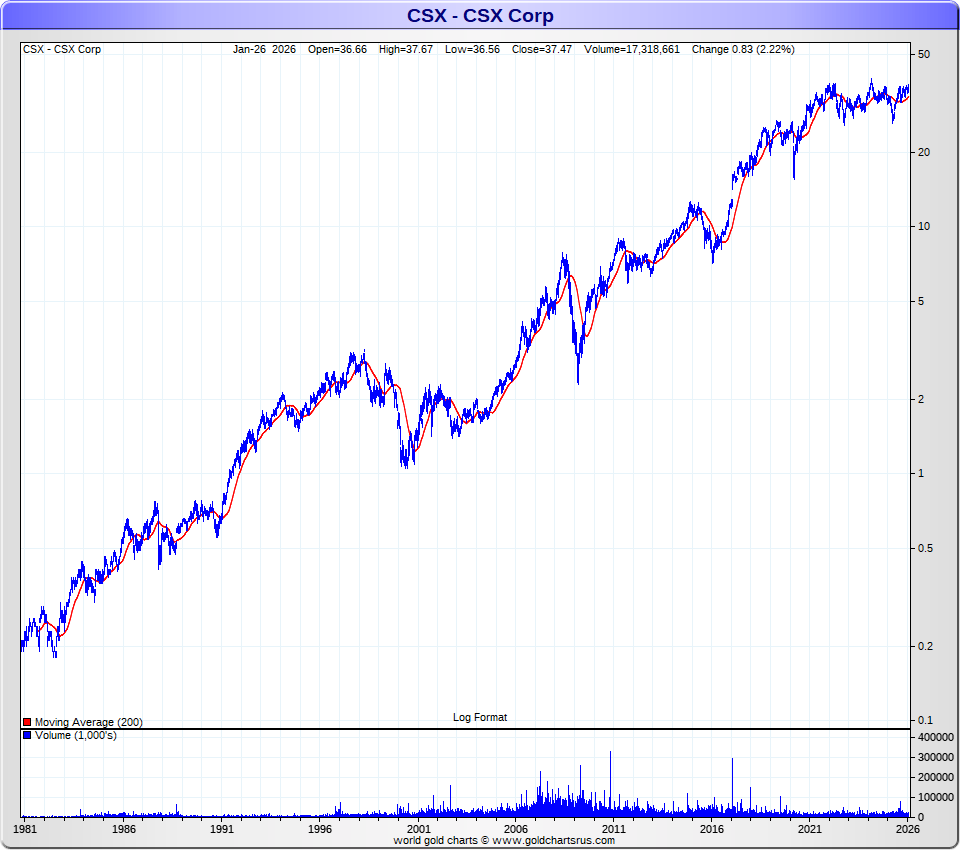Screen dimensions: 960x850
Task: Click the volume axis label '200000'
Action: [x=936, y=777]
